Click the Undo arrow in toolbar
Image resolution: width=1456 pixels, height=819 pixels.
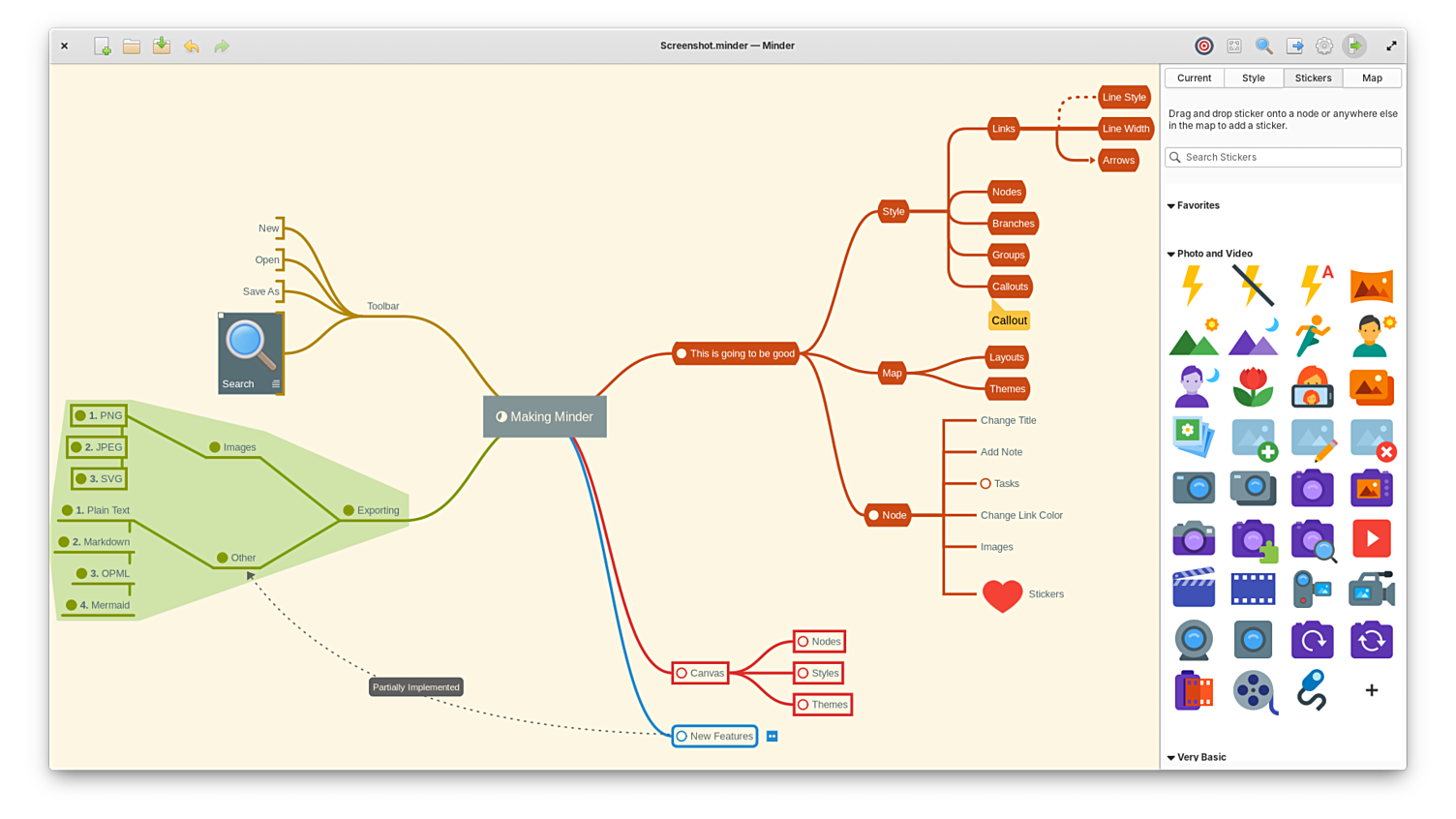192,46
